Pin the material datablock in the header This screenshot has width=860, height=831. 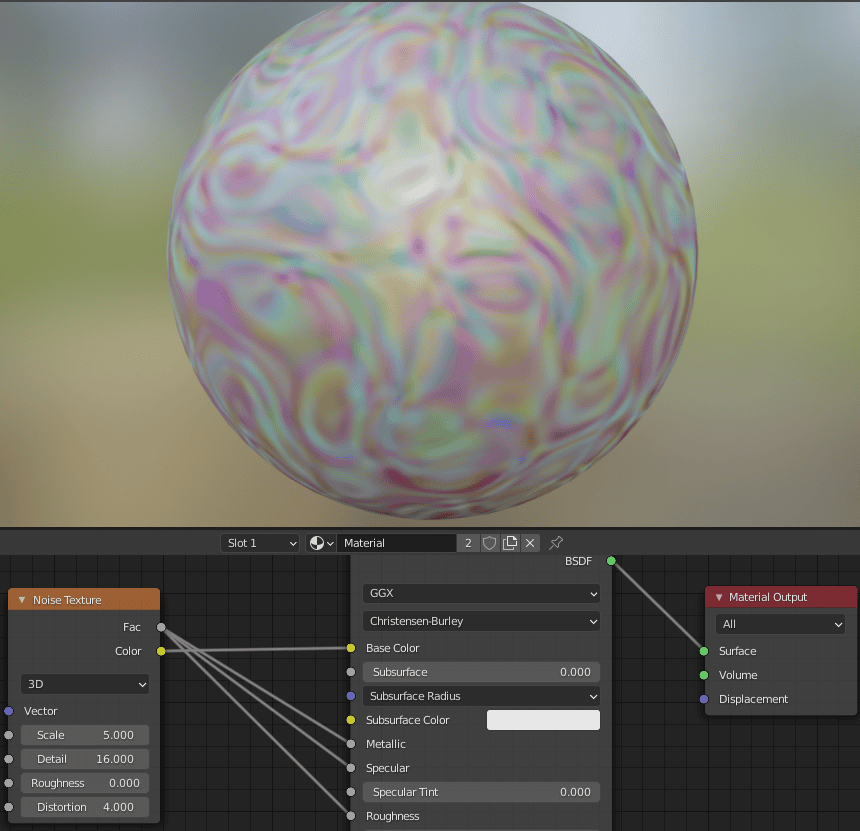point(556,543)
